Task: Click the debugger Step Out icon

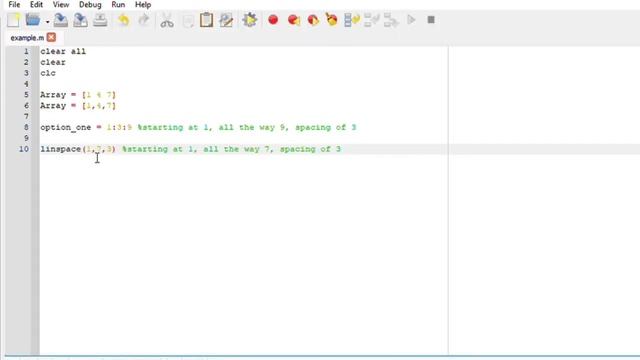Action: tap(391, 20)
